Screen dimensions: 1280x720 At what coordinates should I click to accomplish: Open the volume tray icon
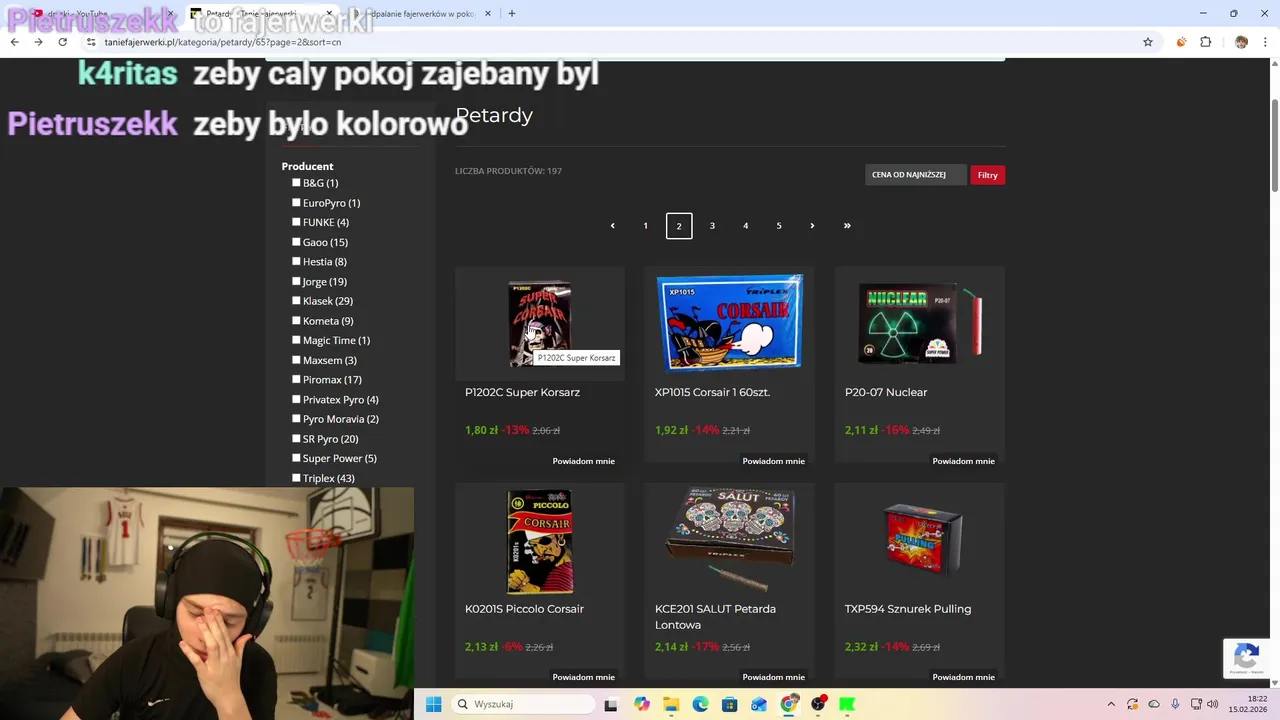pyautogui.click(x=1212, y=704)
